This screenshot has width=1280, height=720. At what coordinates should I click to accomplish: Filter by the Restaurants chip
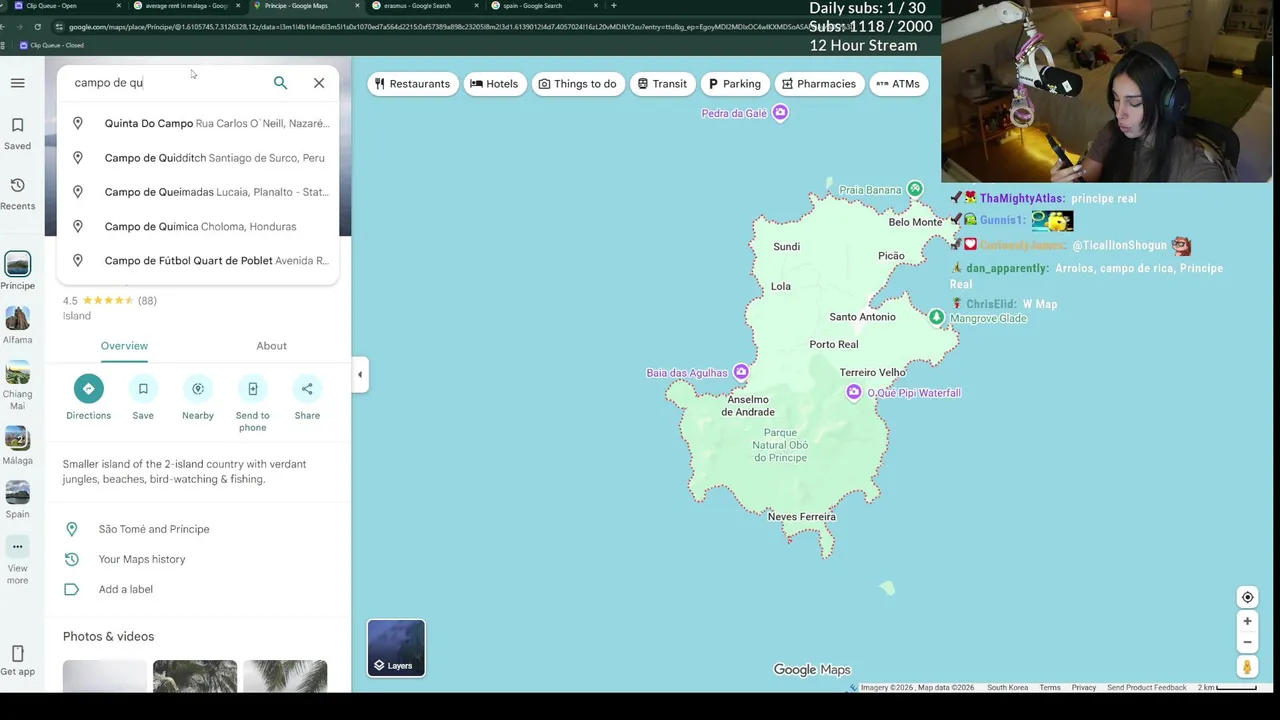[x=412, y=84]
